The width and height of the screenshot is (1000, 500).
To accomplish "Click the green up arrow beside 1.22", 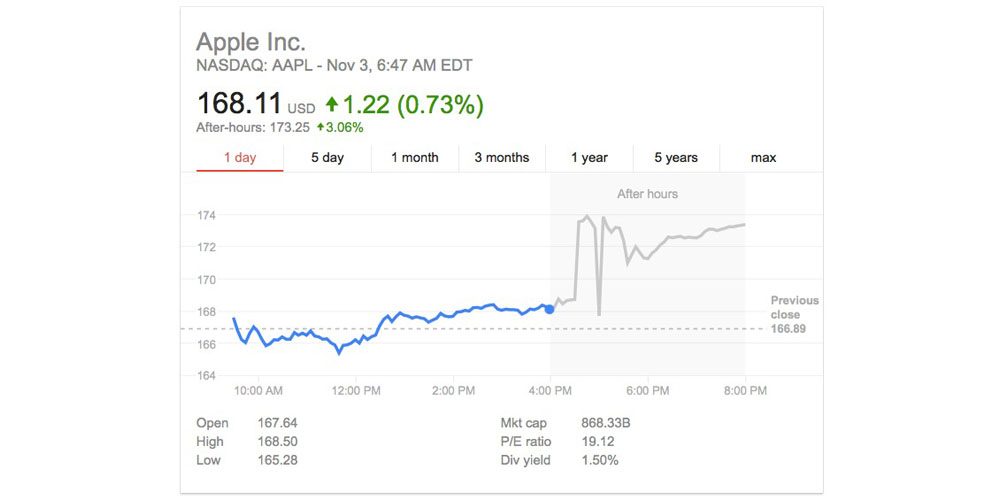I will (332, 104).
